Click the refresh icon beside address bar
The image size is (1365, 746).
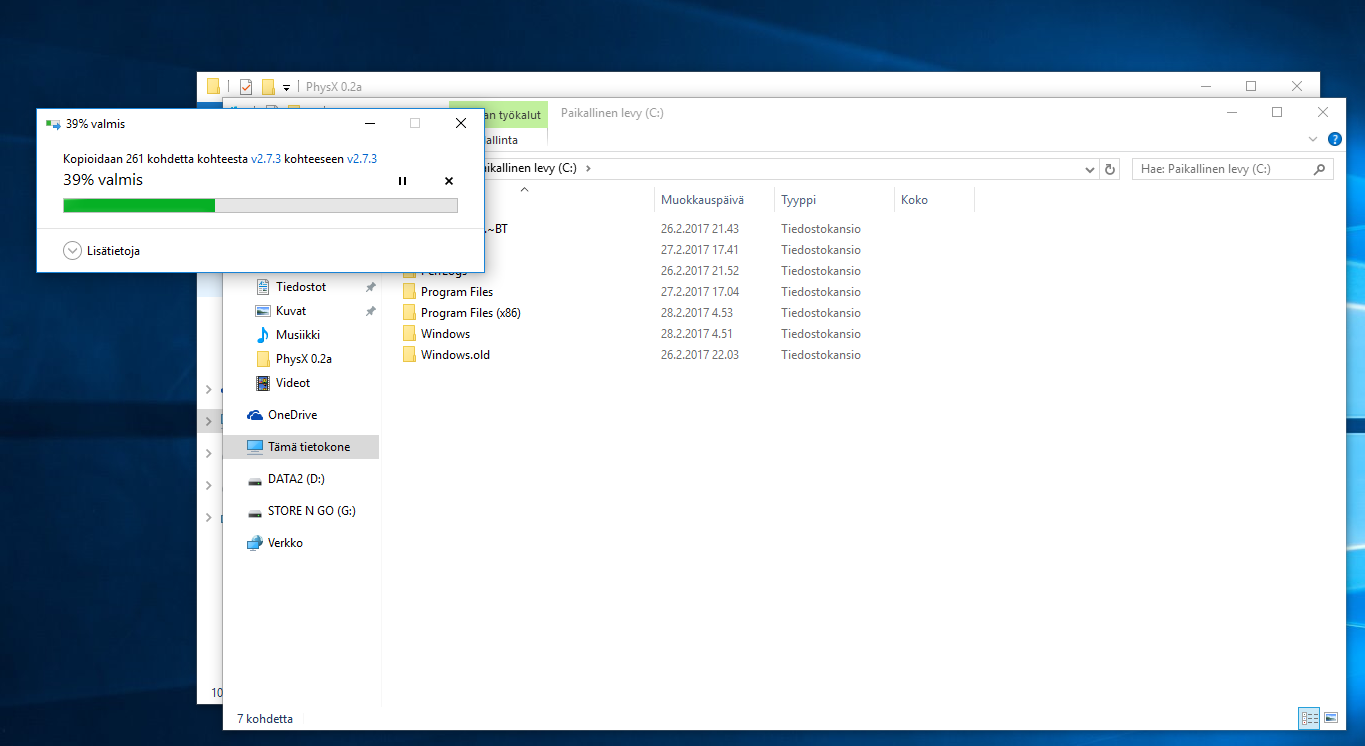point(1109,169)
